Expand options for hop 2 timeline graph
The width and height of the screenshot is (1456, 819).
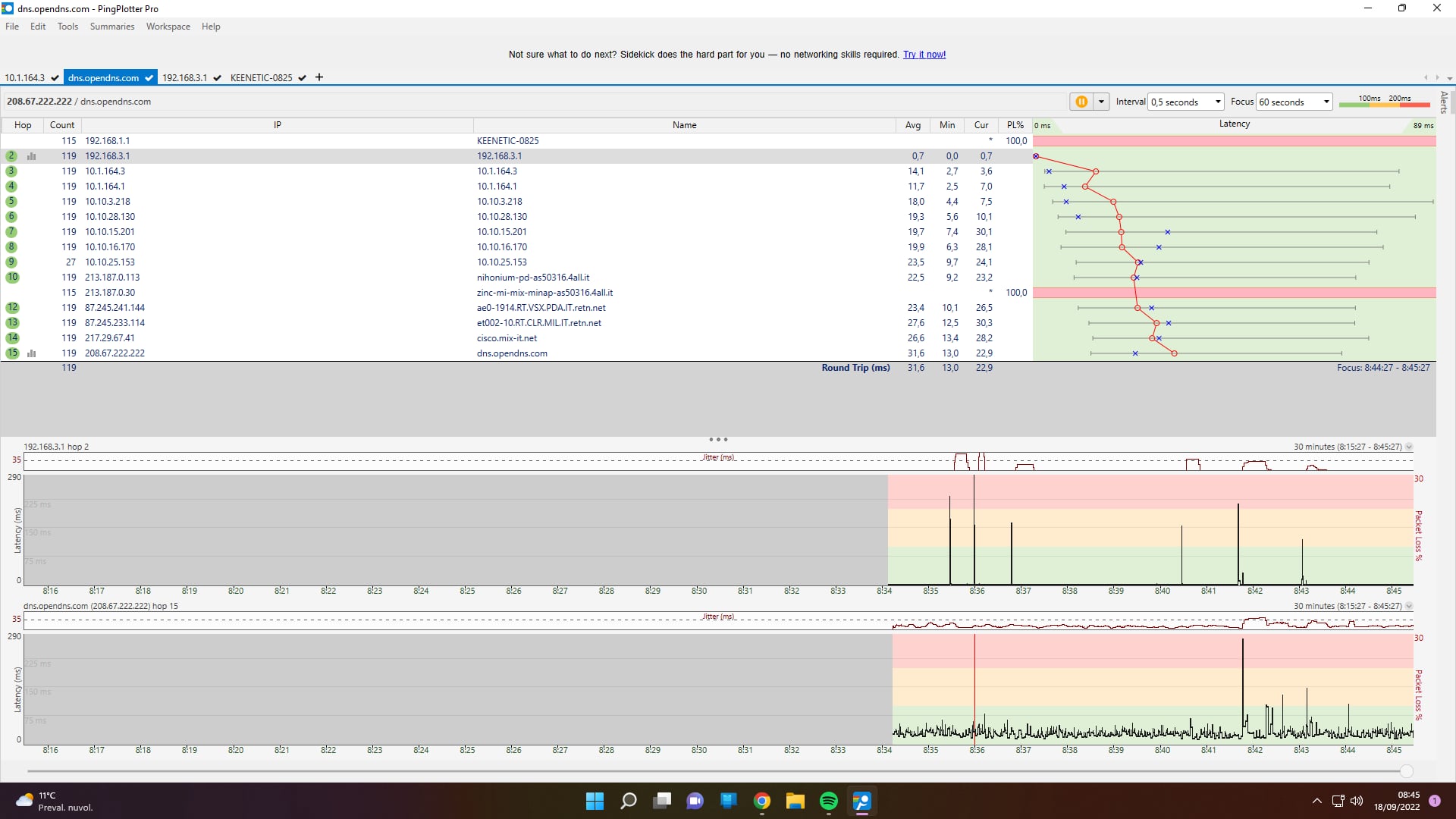click(x=1409, y=447)
